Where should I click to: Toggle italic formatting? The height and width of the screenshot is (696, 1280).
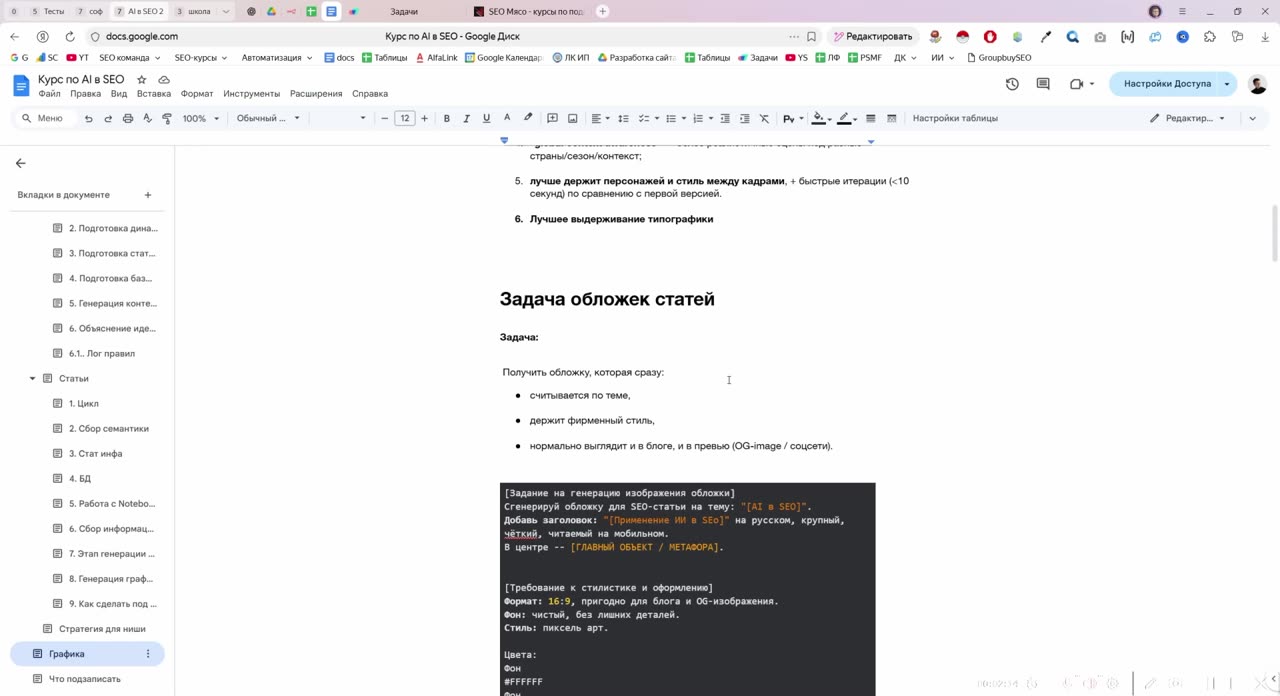coord(467,118)
